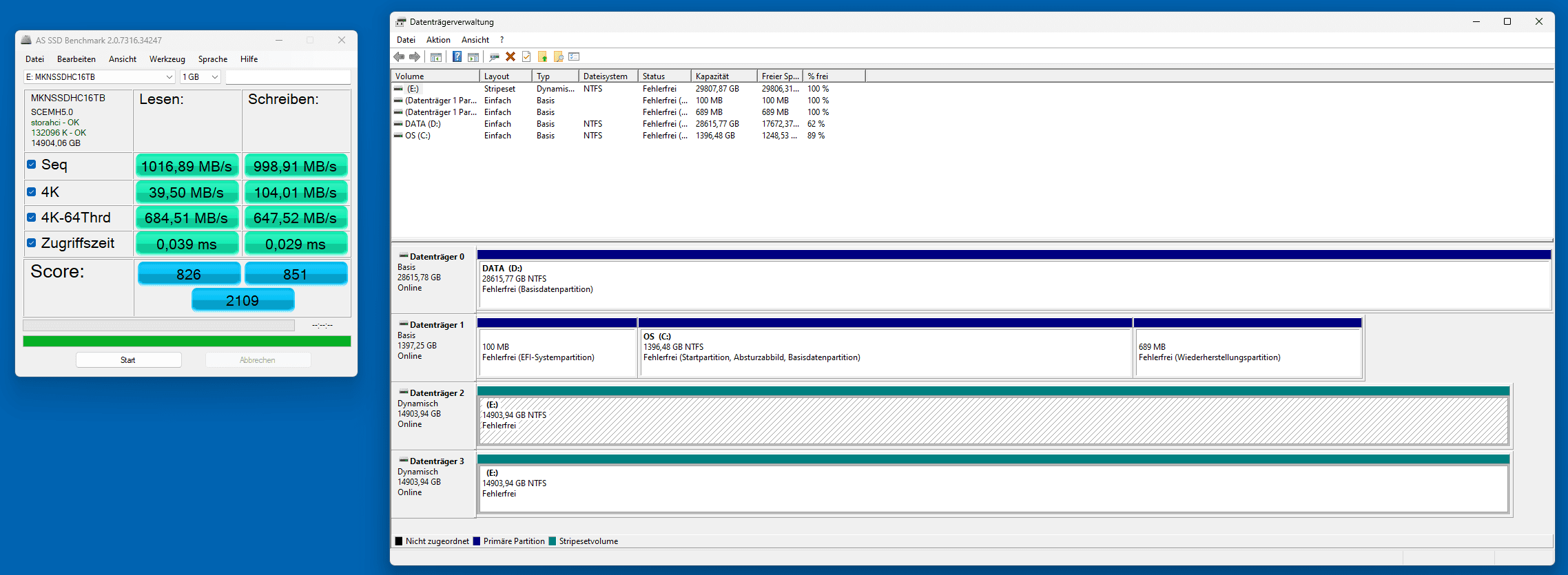Screen dimensions: 1568x575
Task: Open Ansicht menu in AS SSD Benchmark
Action: tap(123, 59)
